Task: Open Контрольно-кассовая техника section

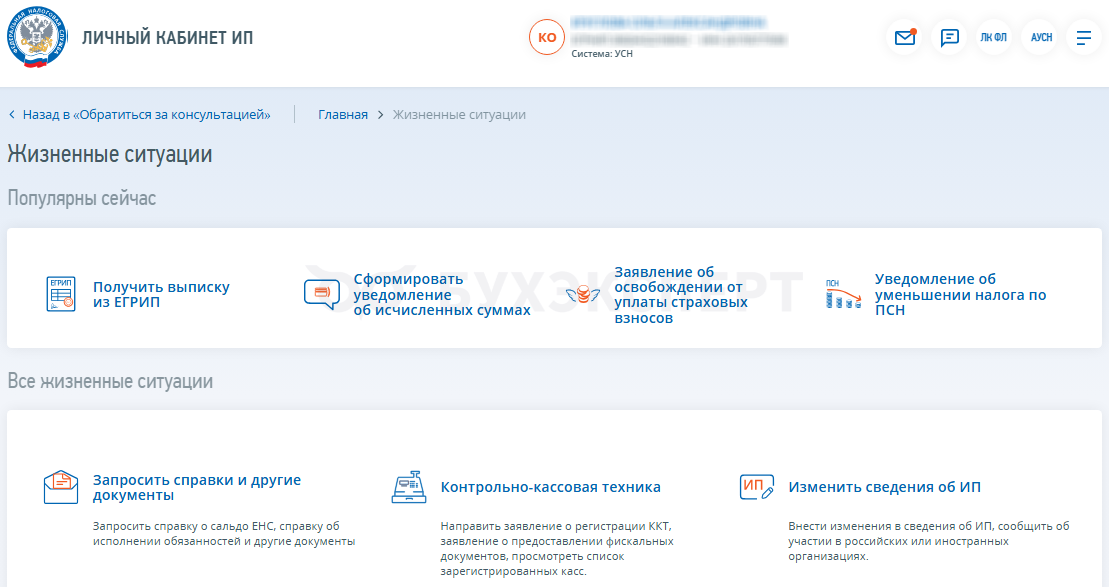Action: pos(550,487)
